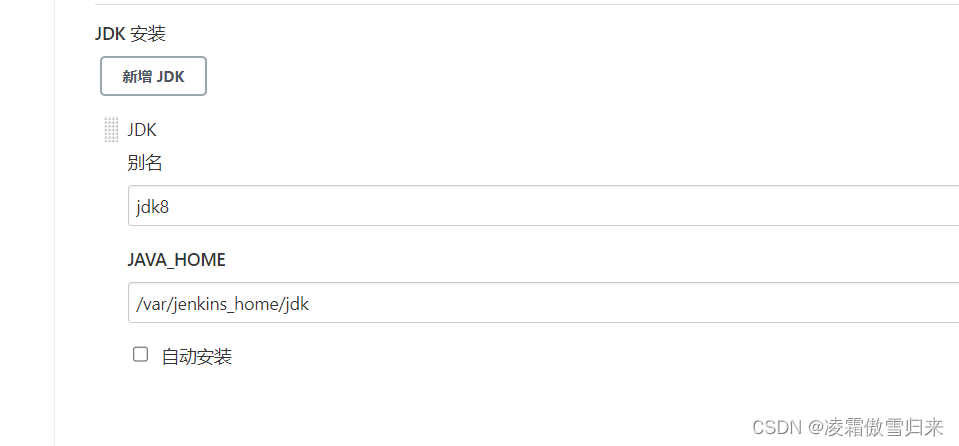Select the JDK 安装 section heading
This screenshot has width=959, height=446.
[130, 33]
